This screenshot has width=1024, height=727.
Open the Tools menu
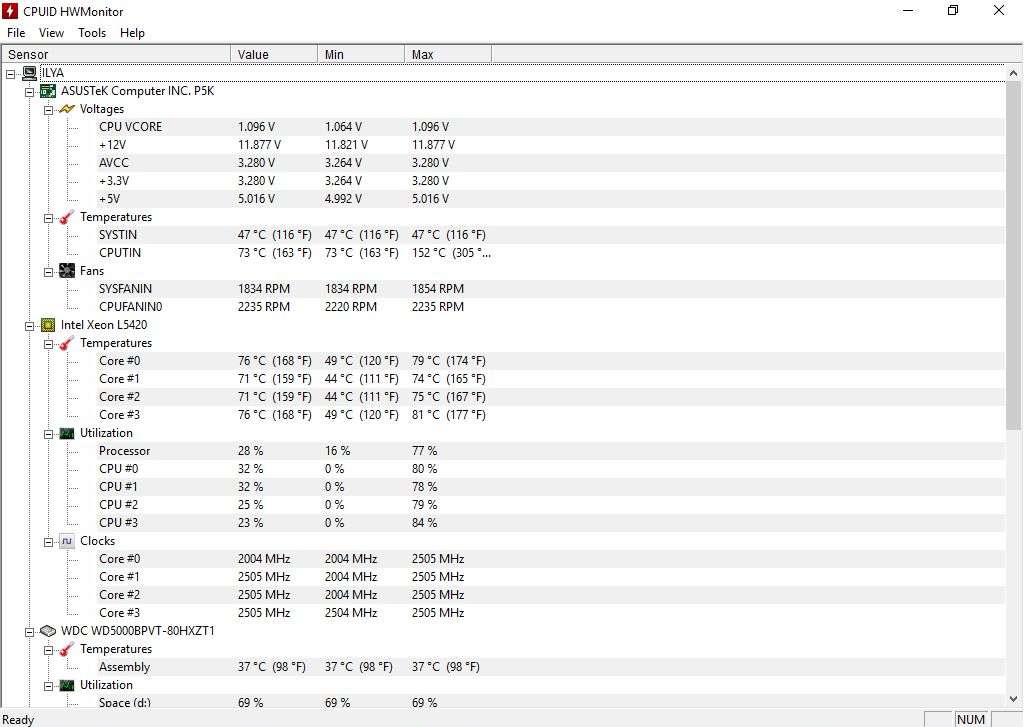pos(92,33)
